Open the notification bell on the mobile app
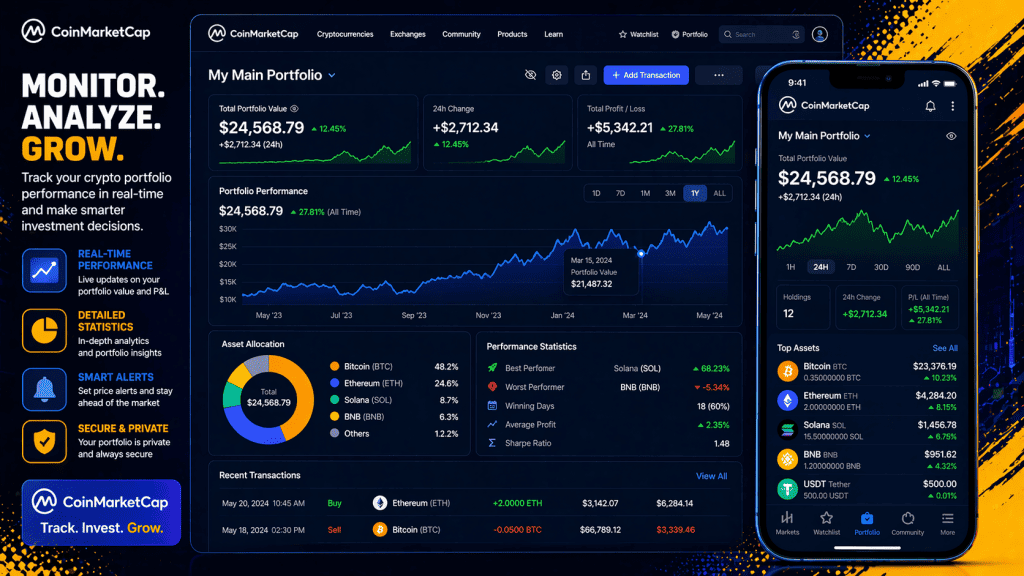1024x576 pixels. 930,105
